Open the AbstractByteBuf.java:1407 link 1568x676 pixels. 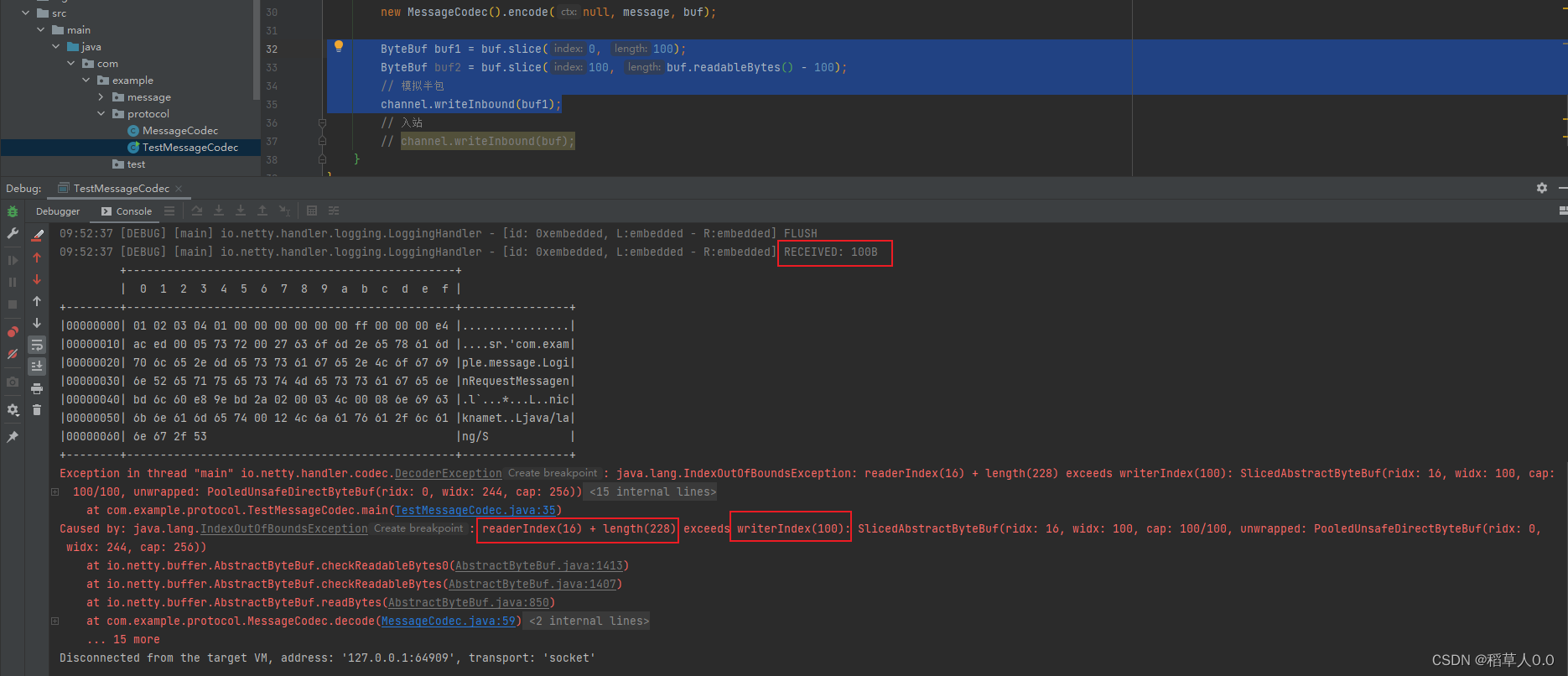tap(532, 585)
